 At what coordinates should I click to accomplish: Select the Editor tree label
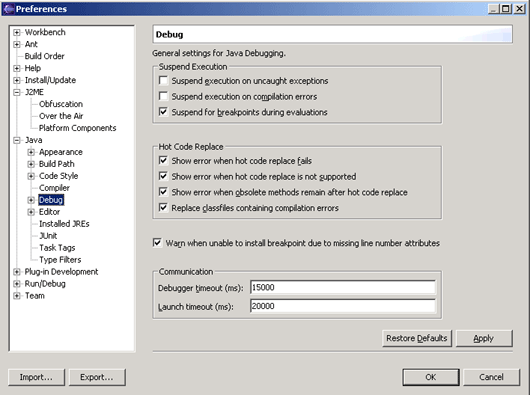[49, 212]
